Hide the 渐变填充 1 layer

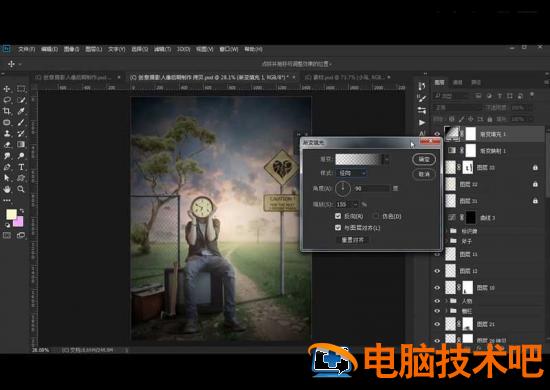point(437,134)
